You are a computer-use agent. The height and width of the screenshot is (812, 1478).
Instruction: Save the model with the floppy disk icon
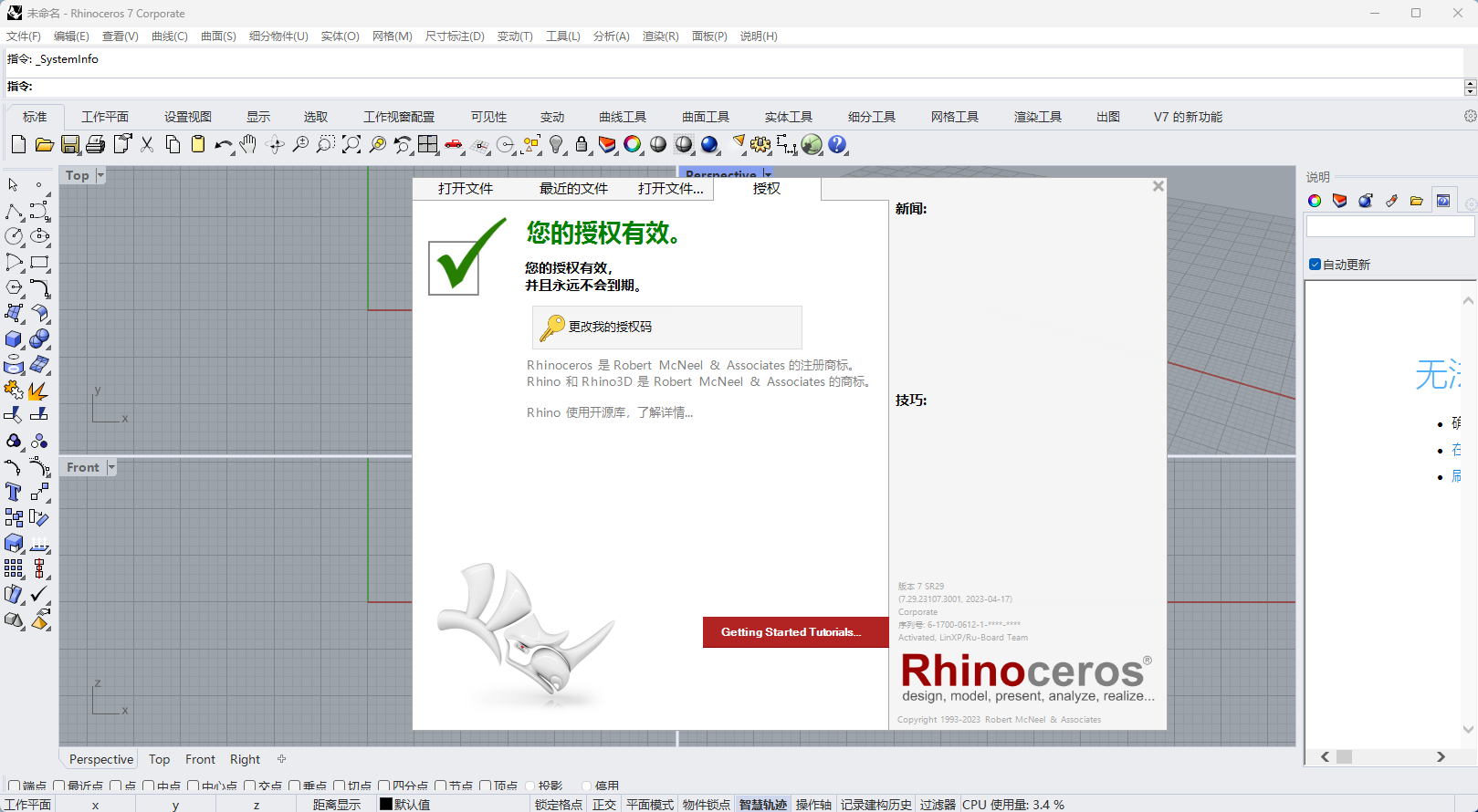click(69, 144)
